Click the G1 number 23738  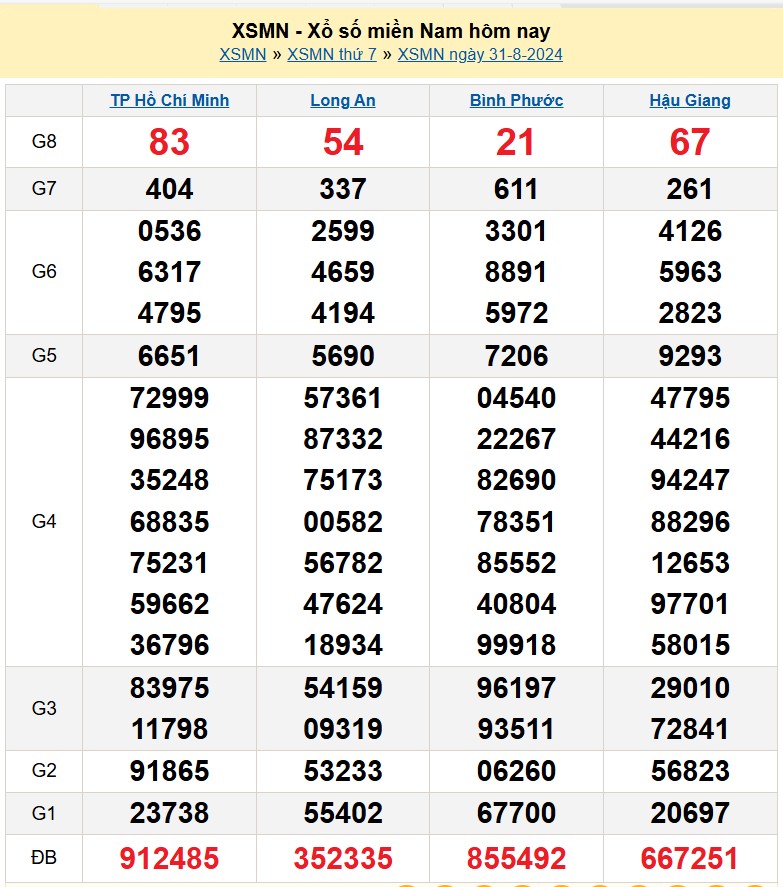169,813
